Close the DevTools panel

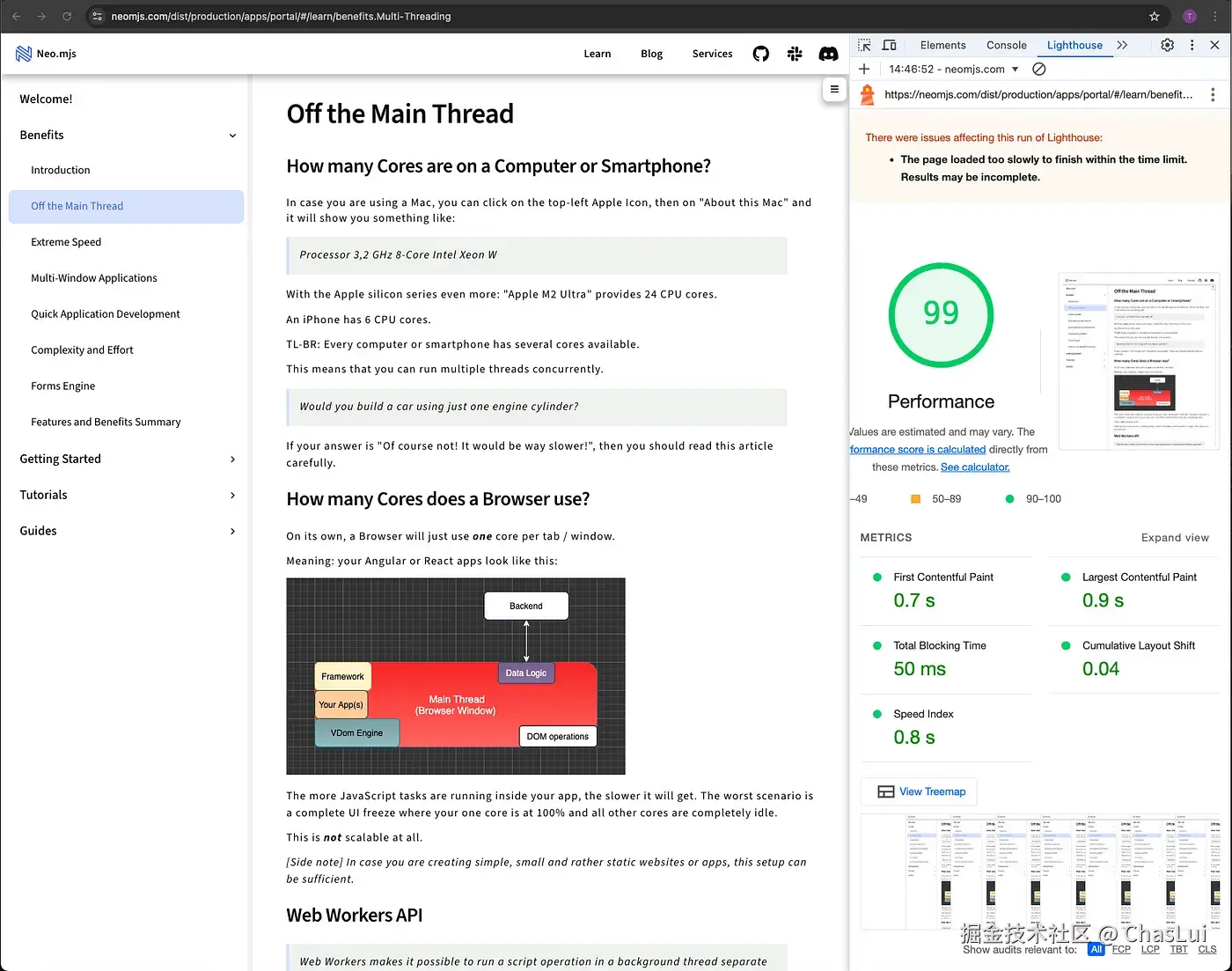click(1214, 45)
